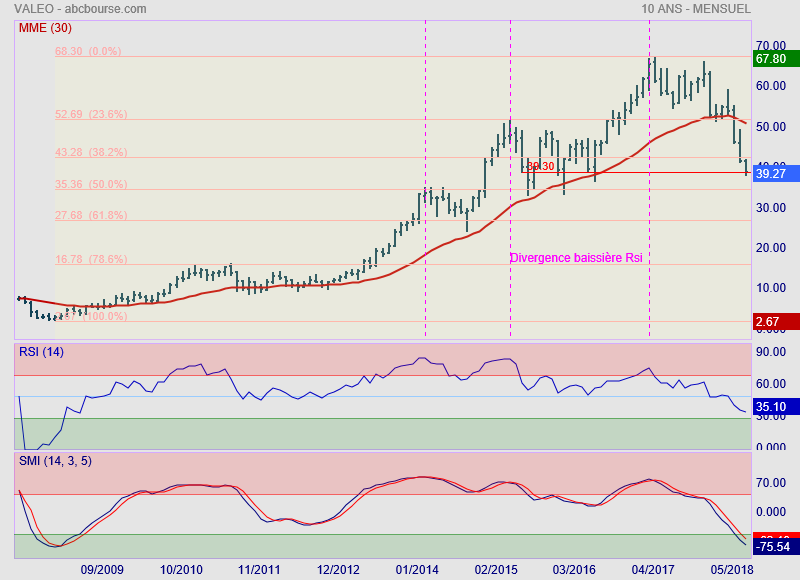The width and height of the screenshot is (800, 580).
Task: Click the 70.00 SMI axis label
Action: [x=771, y=483]
